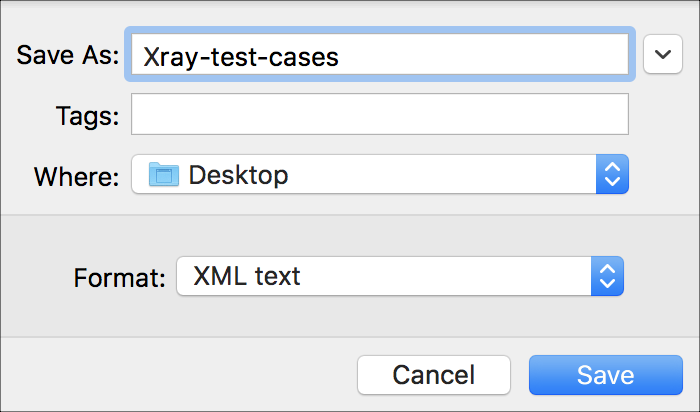
Task: Click the Save button
Action: (605, 375)
